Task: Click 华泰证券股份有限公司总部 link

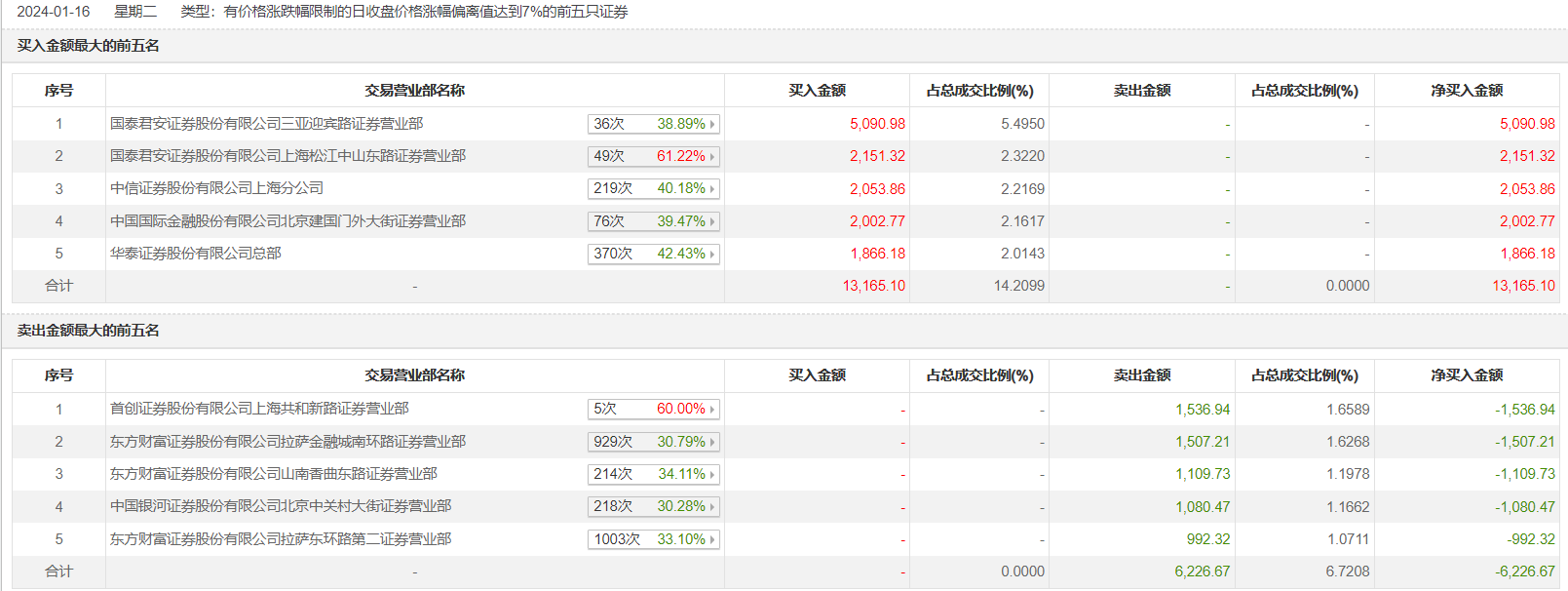Action: [195, 254]
